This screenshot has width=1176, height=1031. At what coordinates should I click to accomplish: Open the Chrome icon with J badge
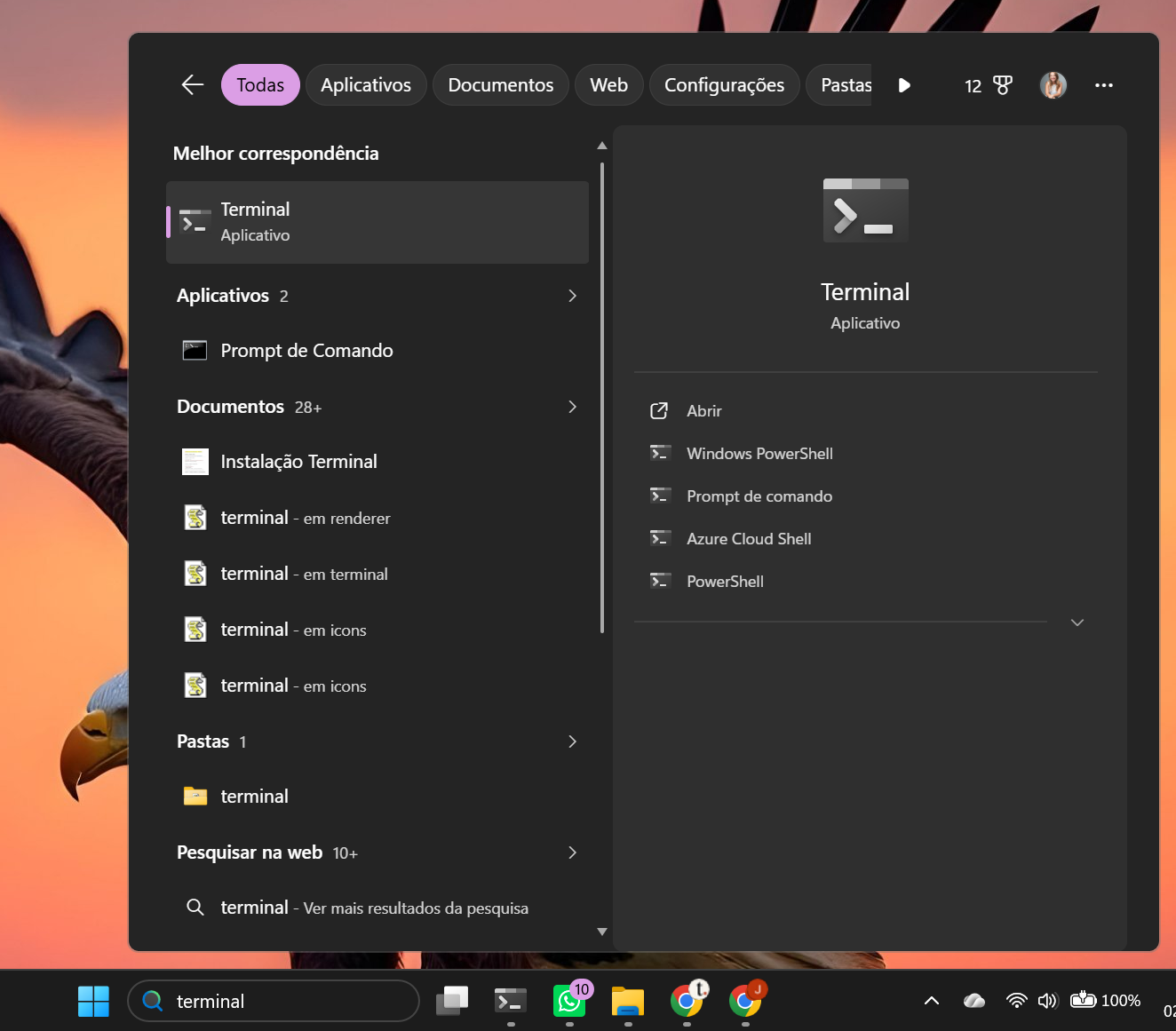pos(746,1002)
